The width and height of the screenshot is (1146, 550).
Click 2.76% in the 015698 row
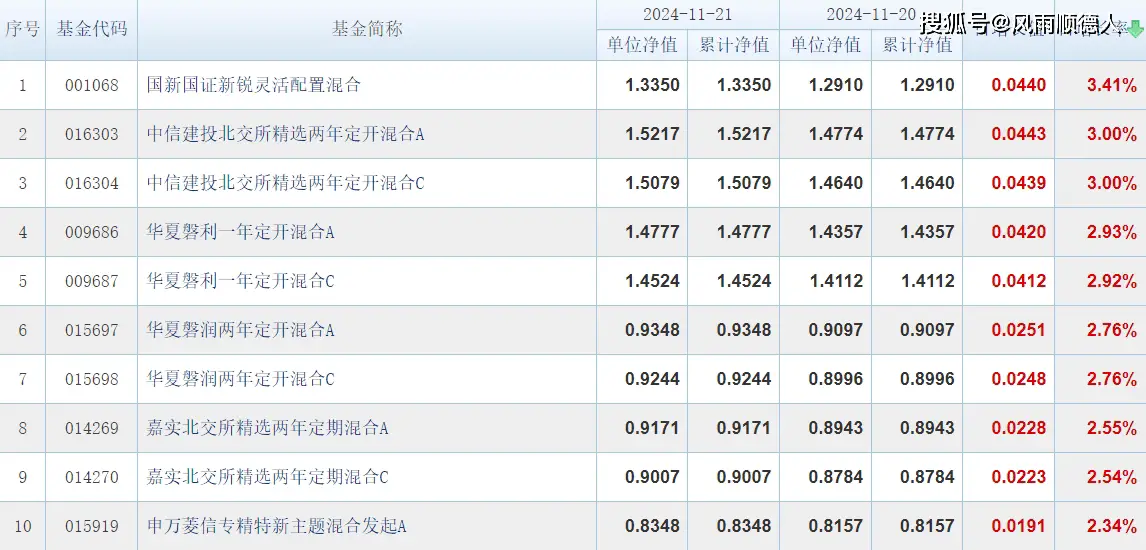(1112, 378)
